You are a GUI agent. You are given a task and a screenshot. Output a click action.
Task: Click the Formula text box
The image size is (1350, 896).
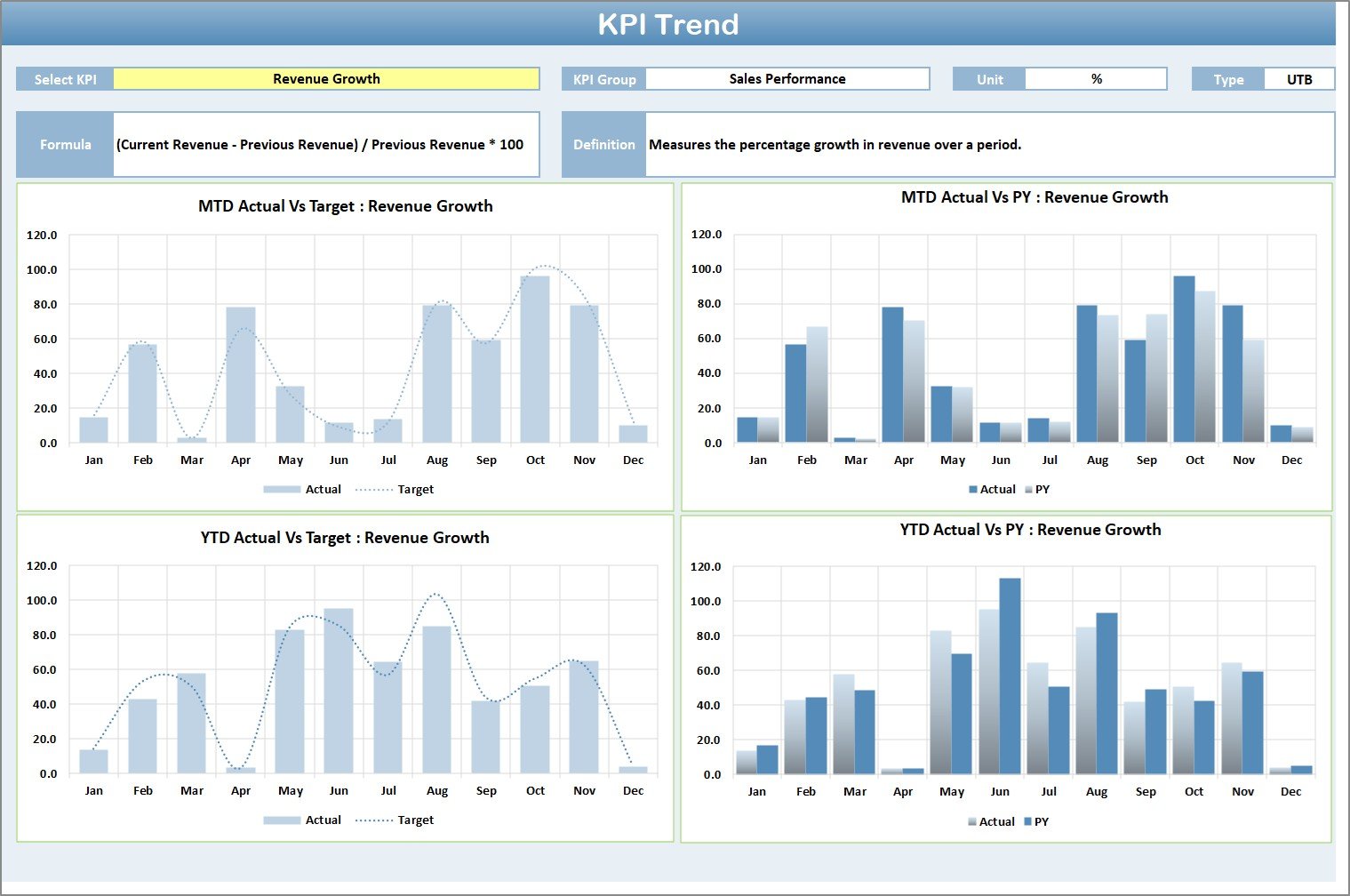pyautogui.click(x=324, y=144)
